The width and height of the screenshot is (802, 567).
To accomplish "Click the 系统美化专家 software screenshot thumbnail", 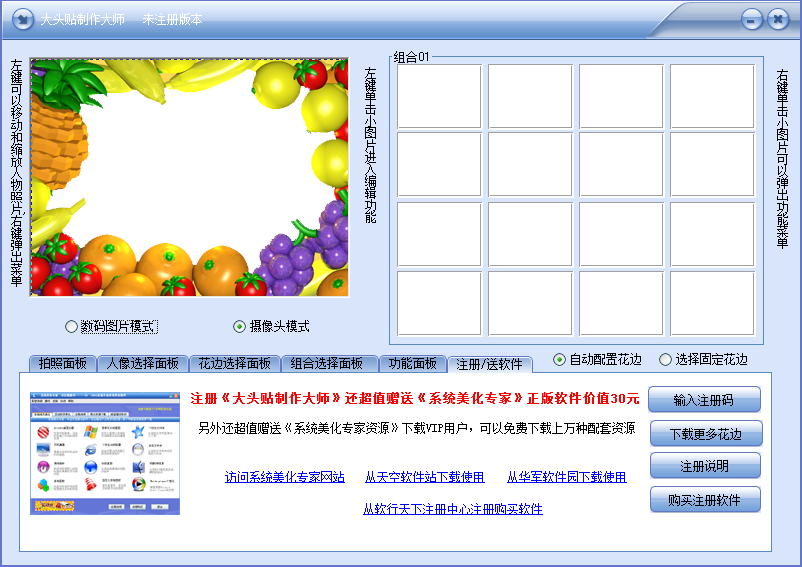I will pos(105,453).
